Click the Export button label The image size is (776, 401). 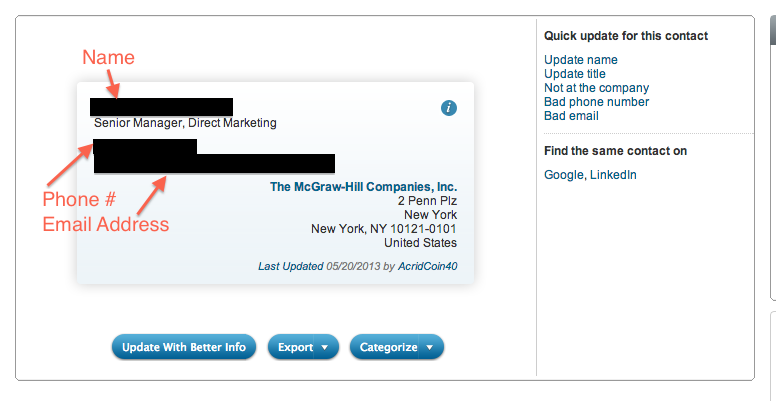(x=295, y=348)
